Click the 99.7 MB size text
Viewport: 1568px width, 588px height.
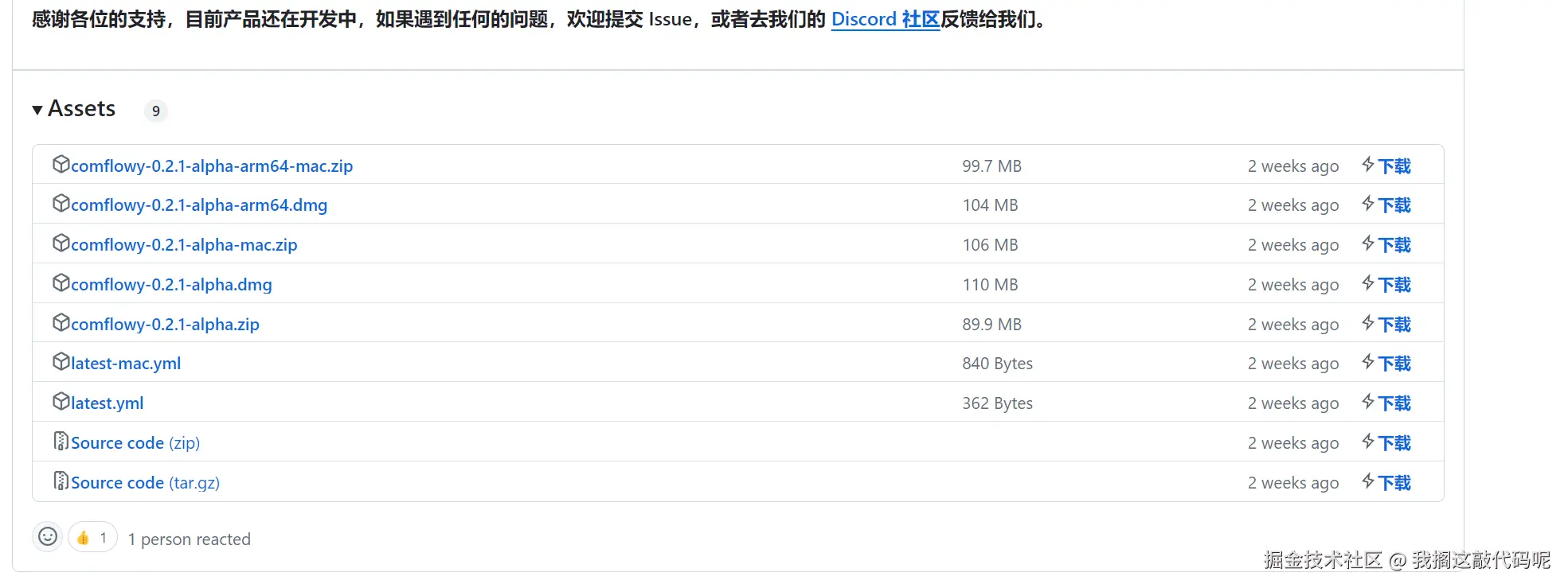tap(991, 166)
